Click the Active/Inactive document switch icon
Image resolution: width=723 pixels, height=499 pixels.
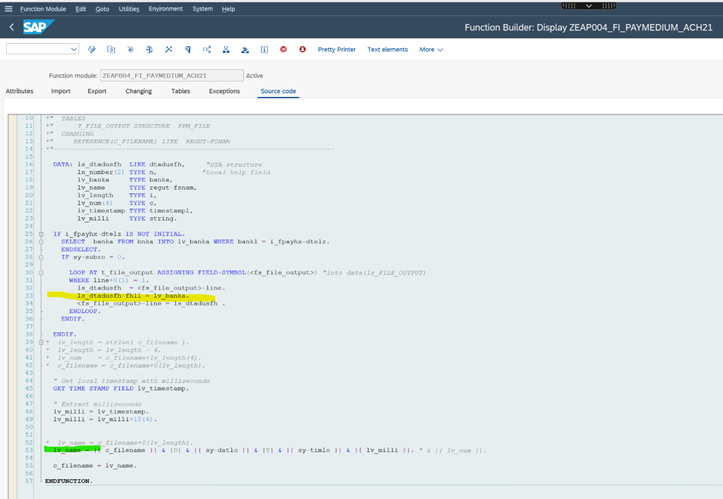(x=111, y=49)
